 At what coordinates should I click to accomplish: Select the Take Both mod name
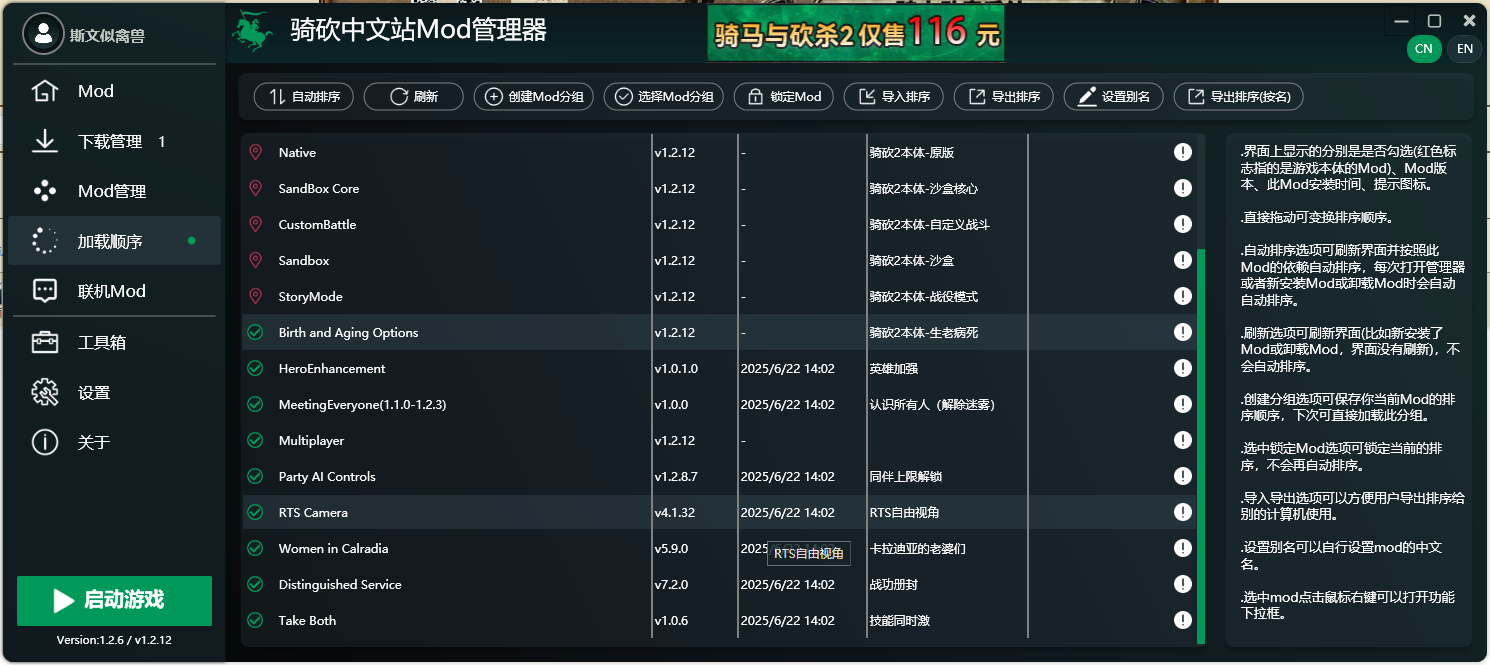[x=307, y=620]
